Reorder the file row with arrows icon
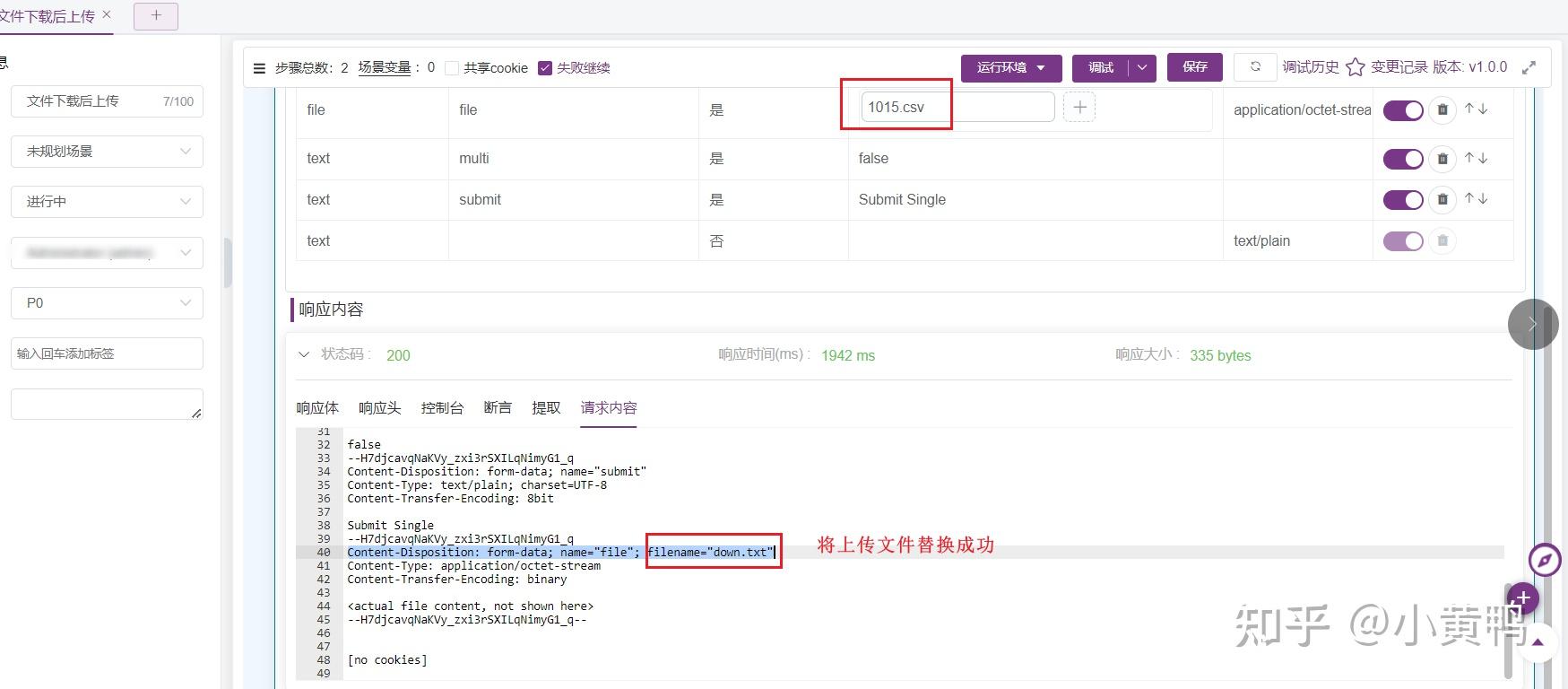1568x689 pixels. click(x=1476, y=109)
